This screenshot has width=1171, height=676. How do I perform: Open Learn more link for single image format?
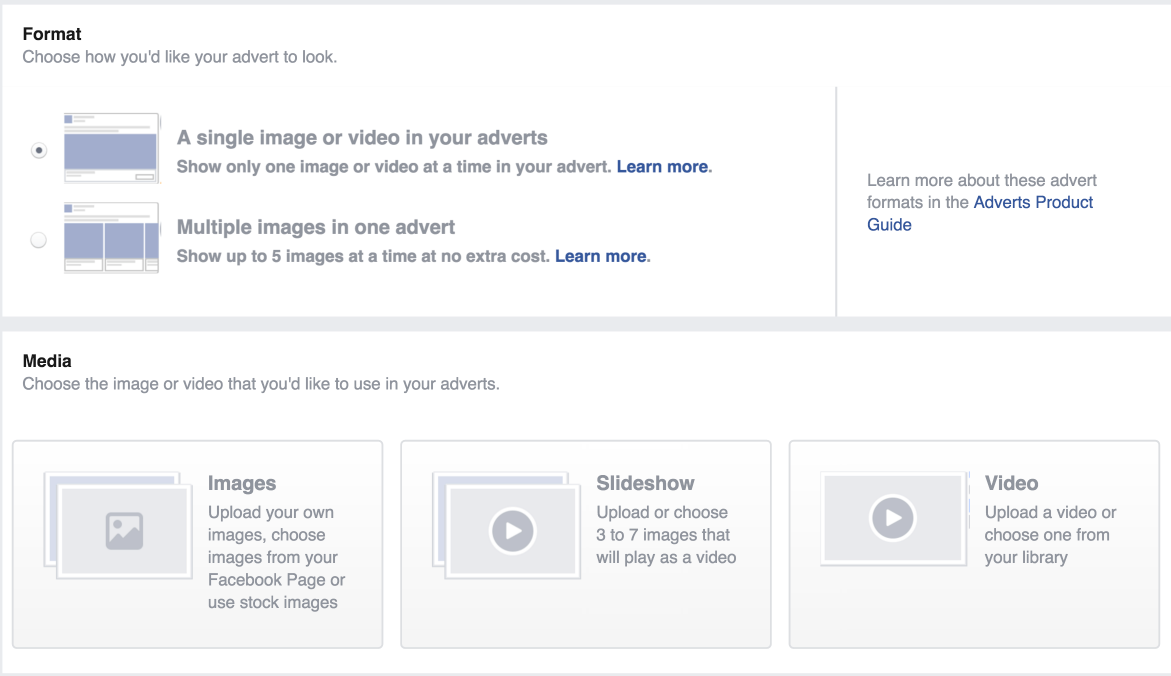[x=662, y=167]
